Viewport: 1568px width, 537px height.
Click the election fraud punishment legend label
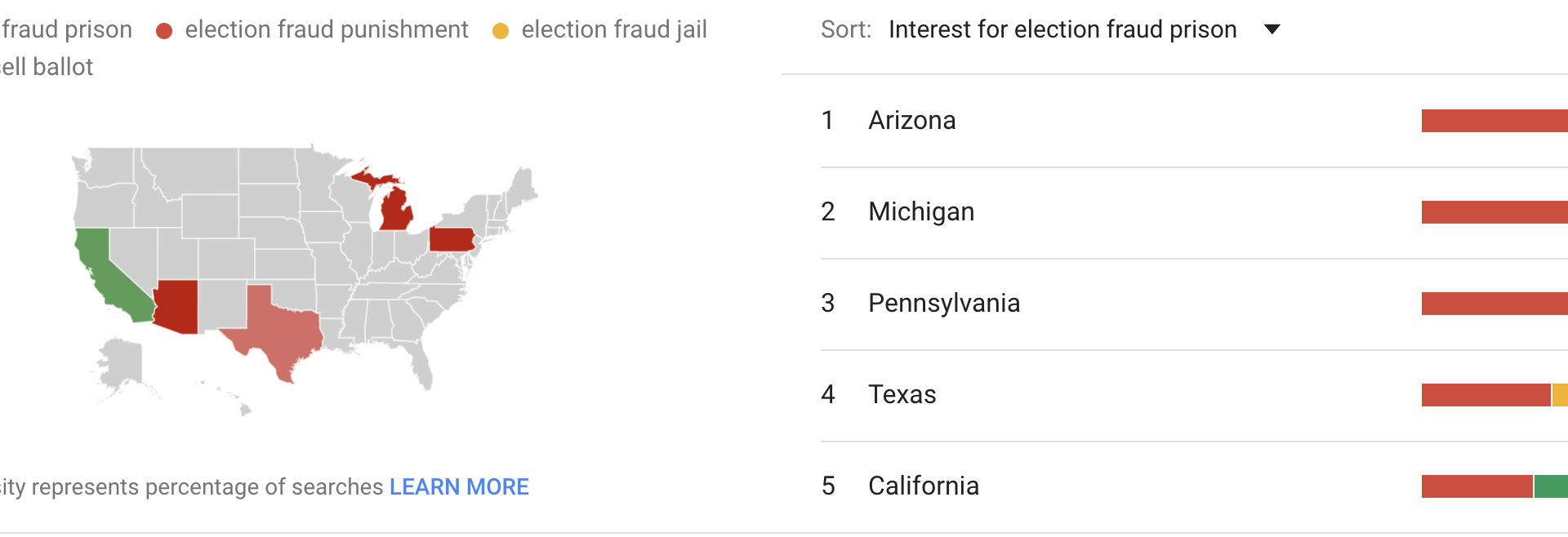(x=327, y=29)
